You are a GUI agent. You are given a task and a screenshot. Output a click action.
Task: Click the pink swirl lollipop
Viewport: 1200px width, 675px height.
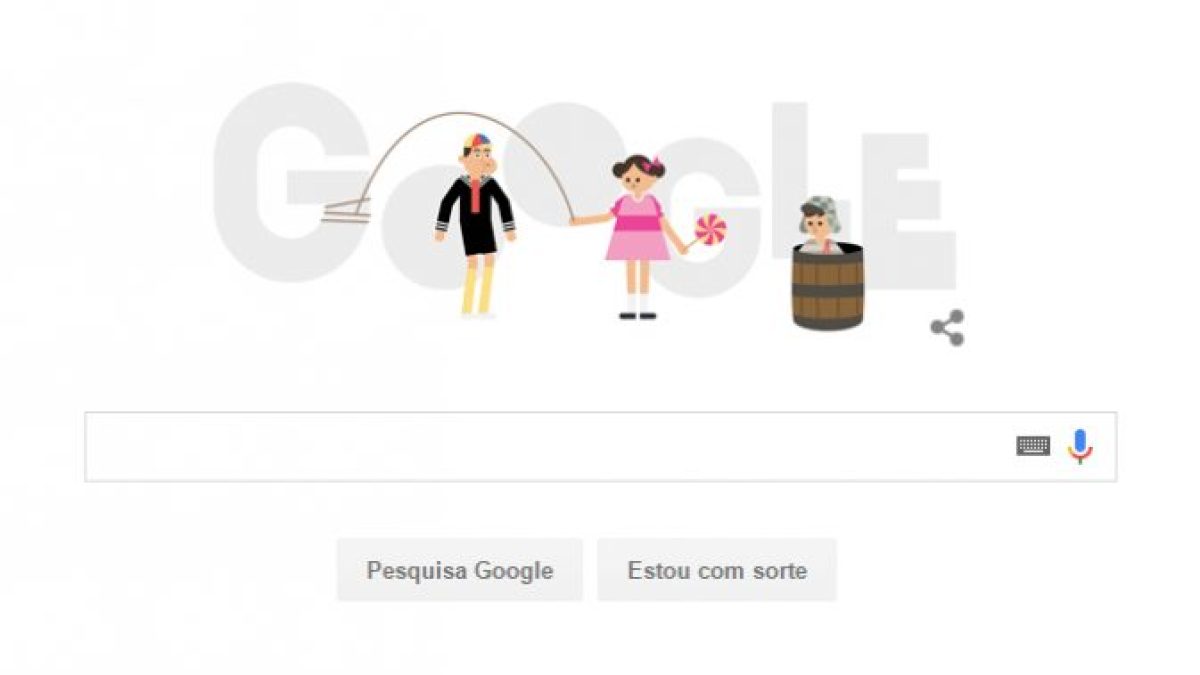(710, 229)
